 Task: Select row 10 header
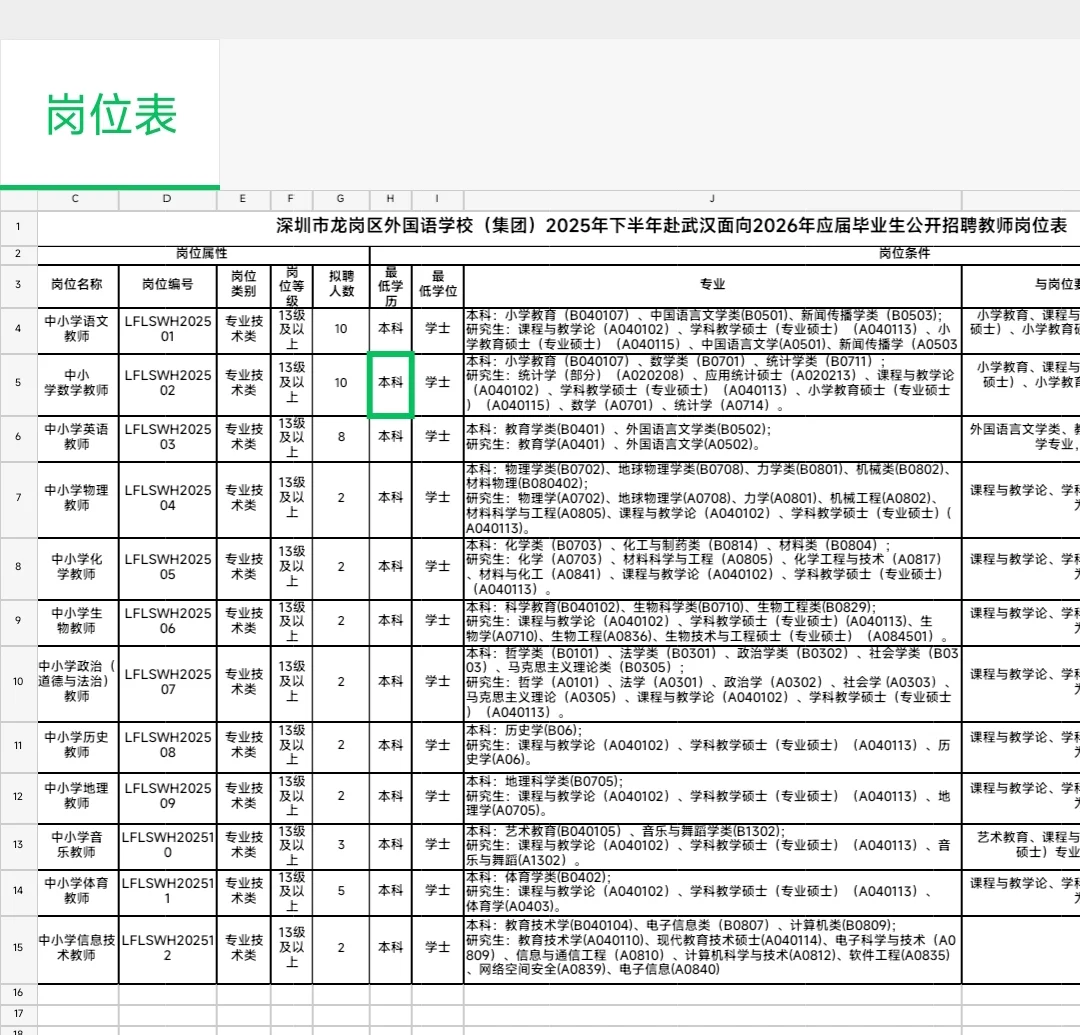point(19,682)
